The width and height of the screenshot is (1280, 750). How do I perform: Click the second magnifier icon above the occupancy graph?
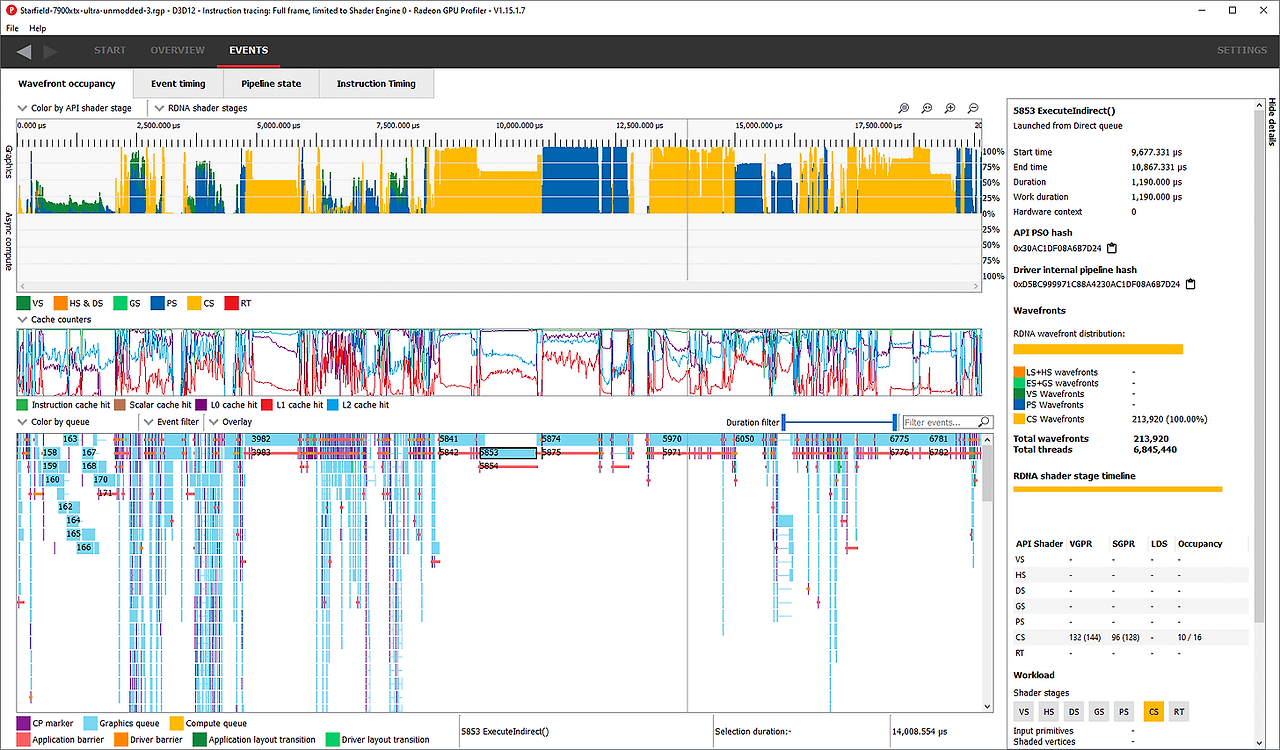point(927,108)
